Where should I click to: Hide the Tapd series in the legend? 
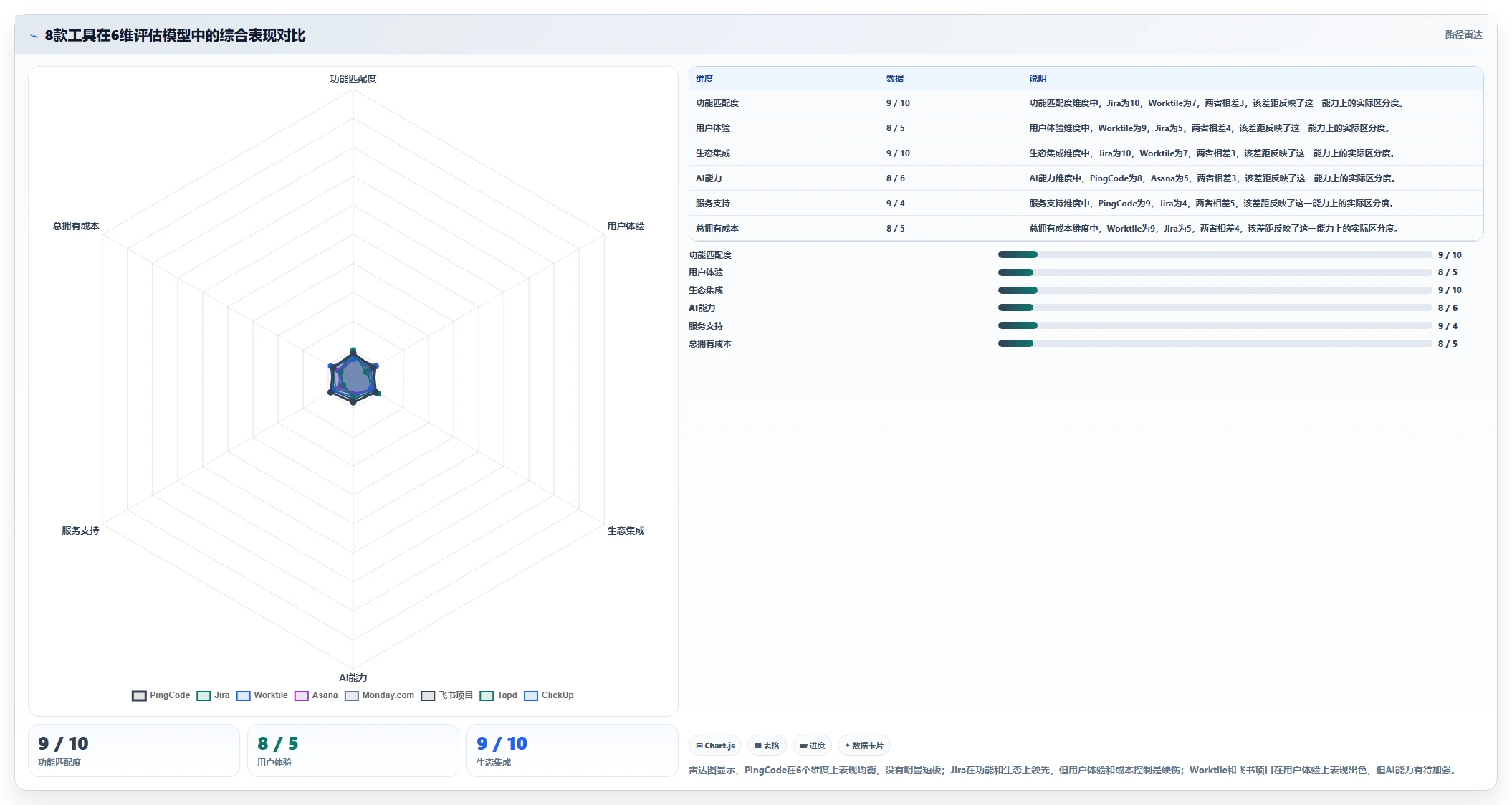(x=499, y=695)
